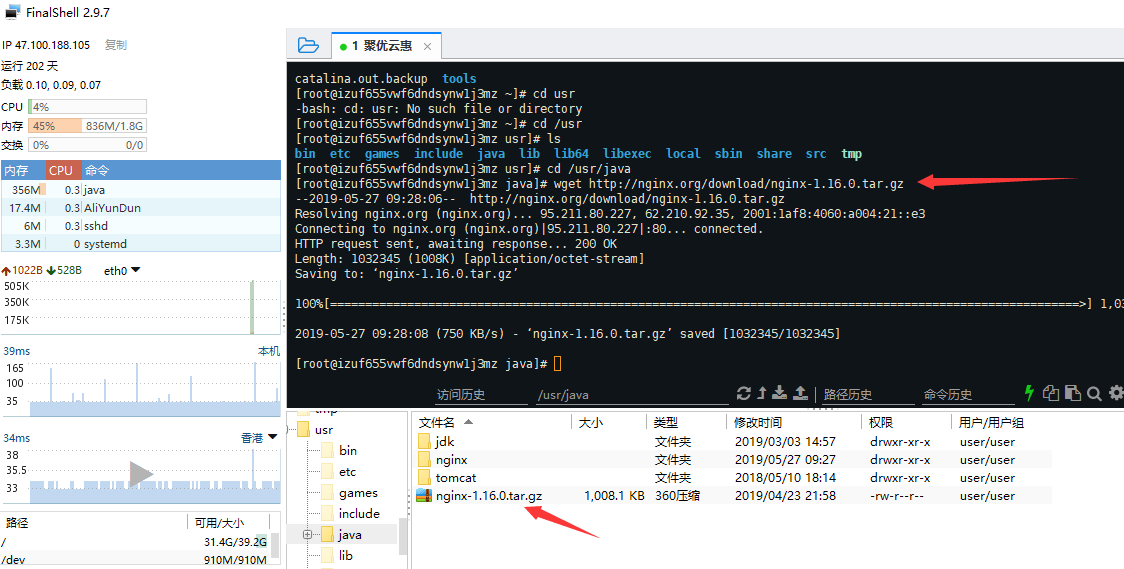Sort files by 修改时间 column
This screenshot has height=569, width=1124.
pos(794,423)
